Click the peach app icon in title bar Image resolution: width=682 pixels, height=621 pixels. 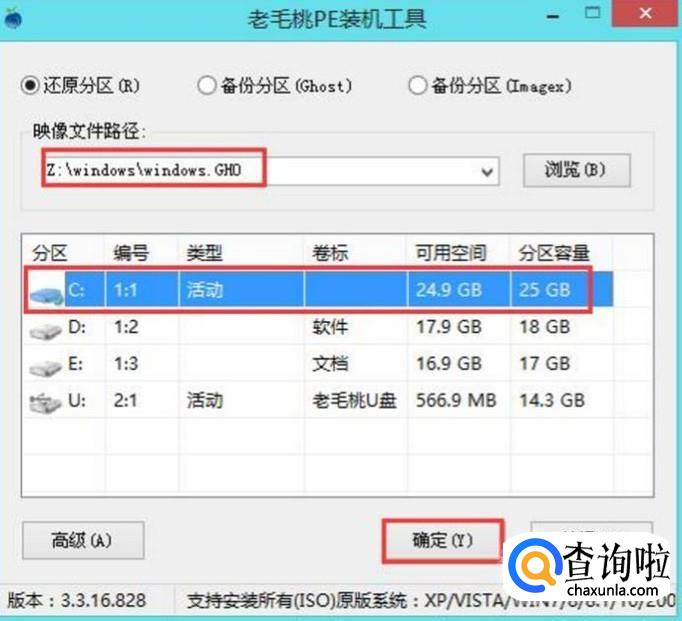pyautogui.click(x=13, y=17)
